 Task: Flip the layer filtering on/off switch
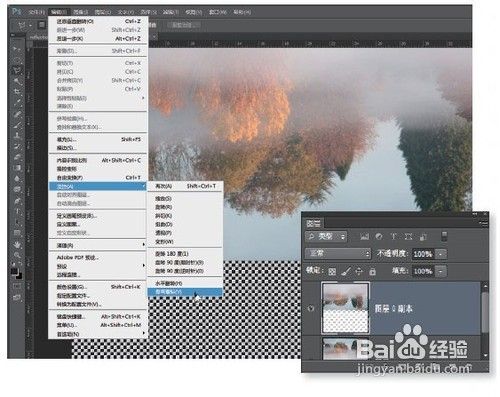click(444, 236)
